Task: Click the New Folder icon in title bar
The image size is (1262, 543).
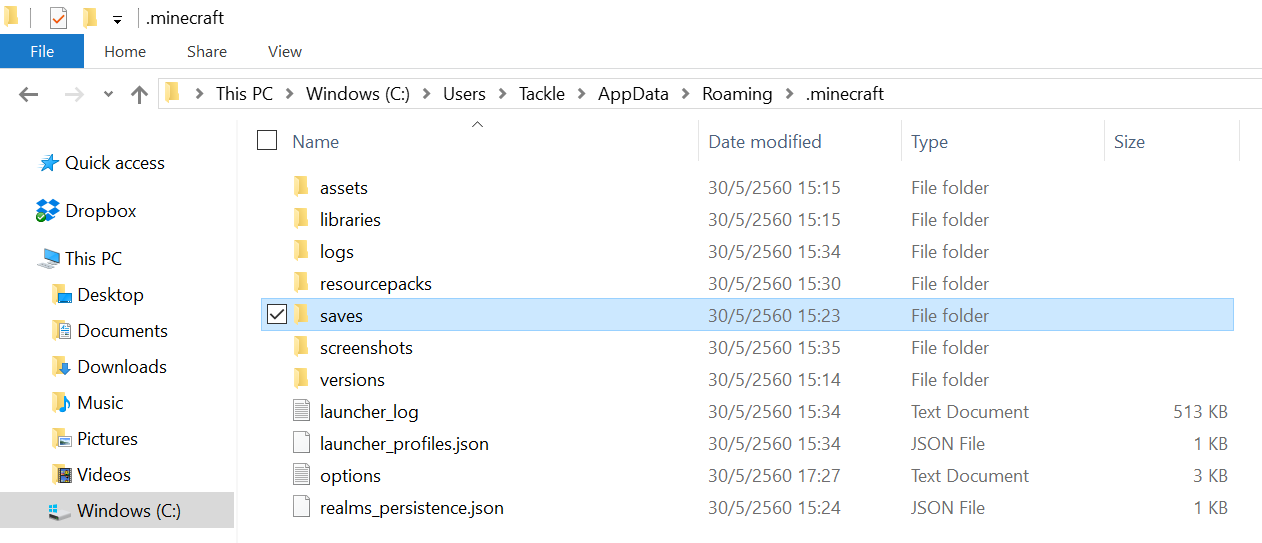Action: 90,18
